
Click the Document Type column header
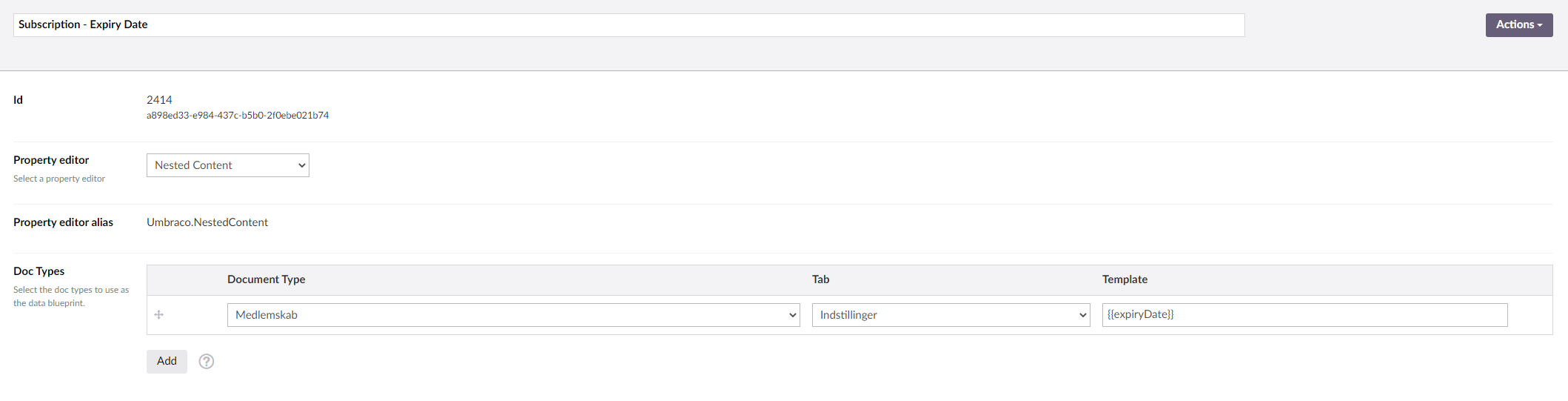pos(266,279)
